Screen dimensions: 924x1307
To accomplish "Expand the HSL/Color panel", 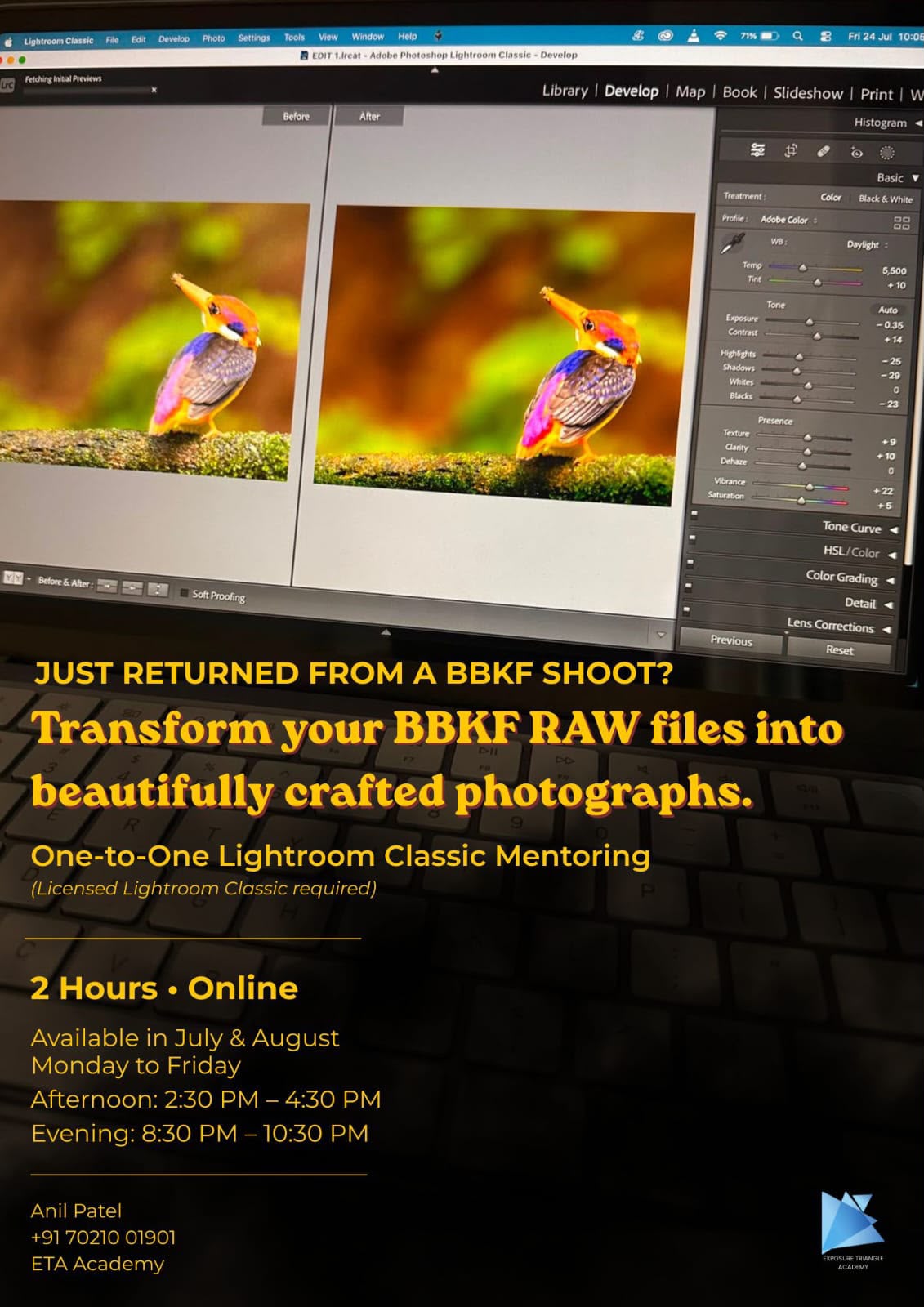I will (x=891, y=555).
